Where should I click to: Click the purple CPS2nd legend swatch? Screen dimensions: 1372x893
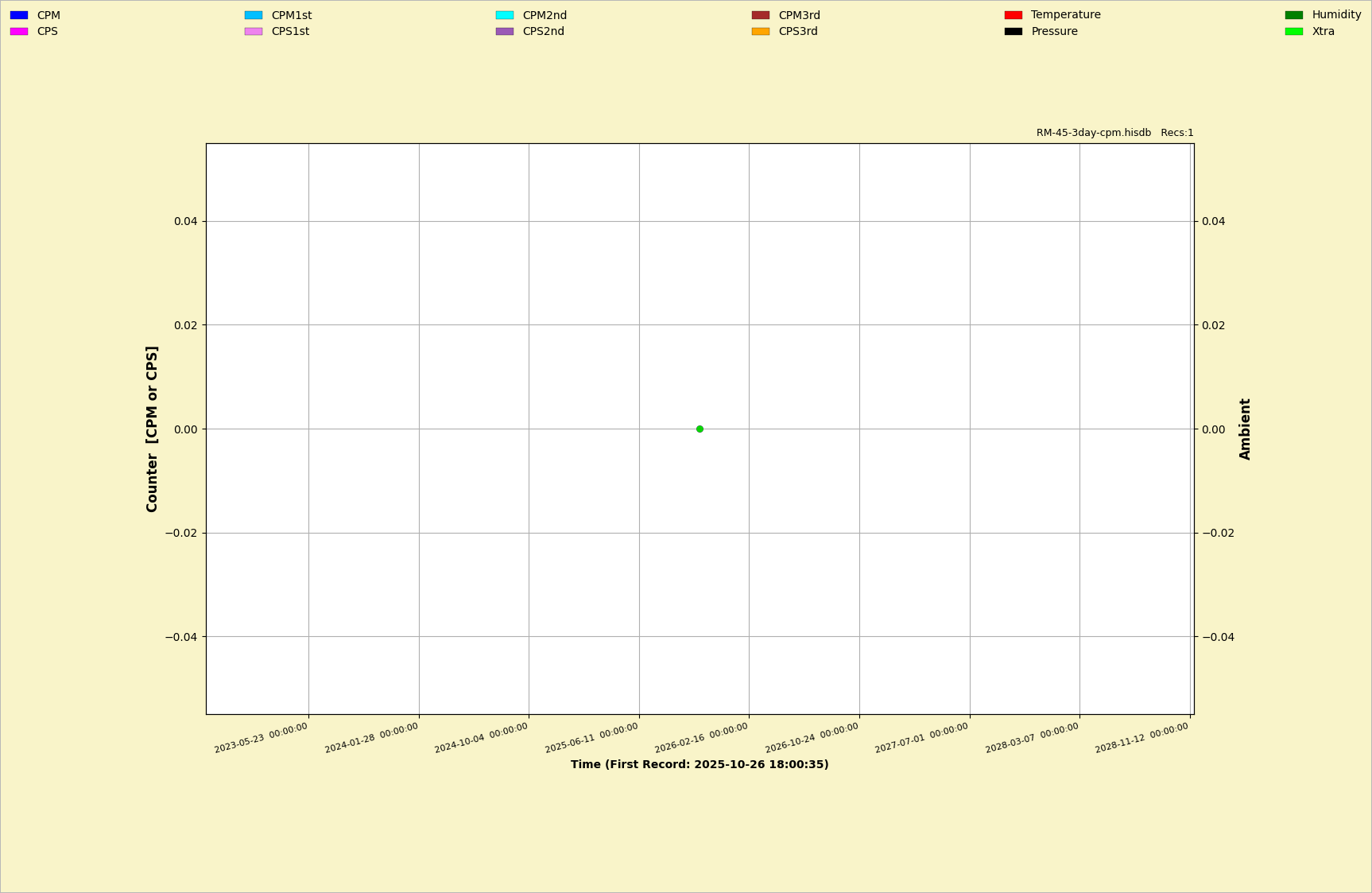point(505,32)
